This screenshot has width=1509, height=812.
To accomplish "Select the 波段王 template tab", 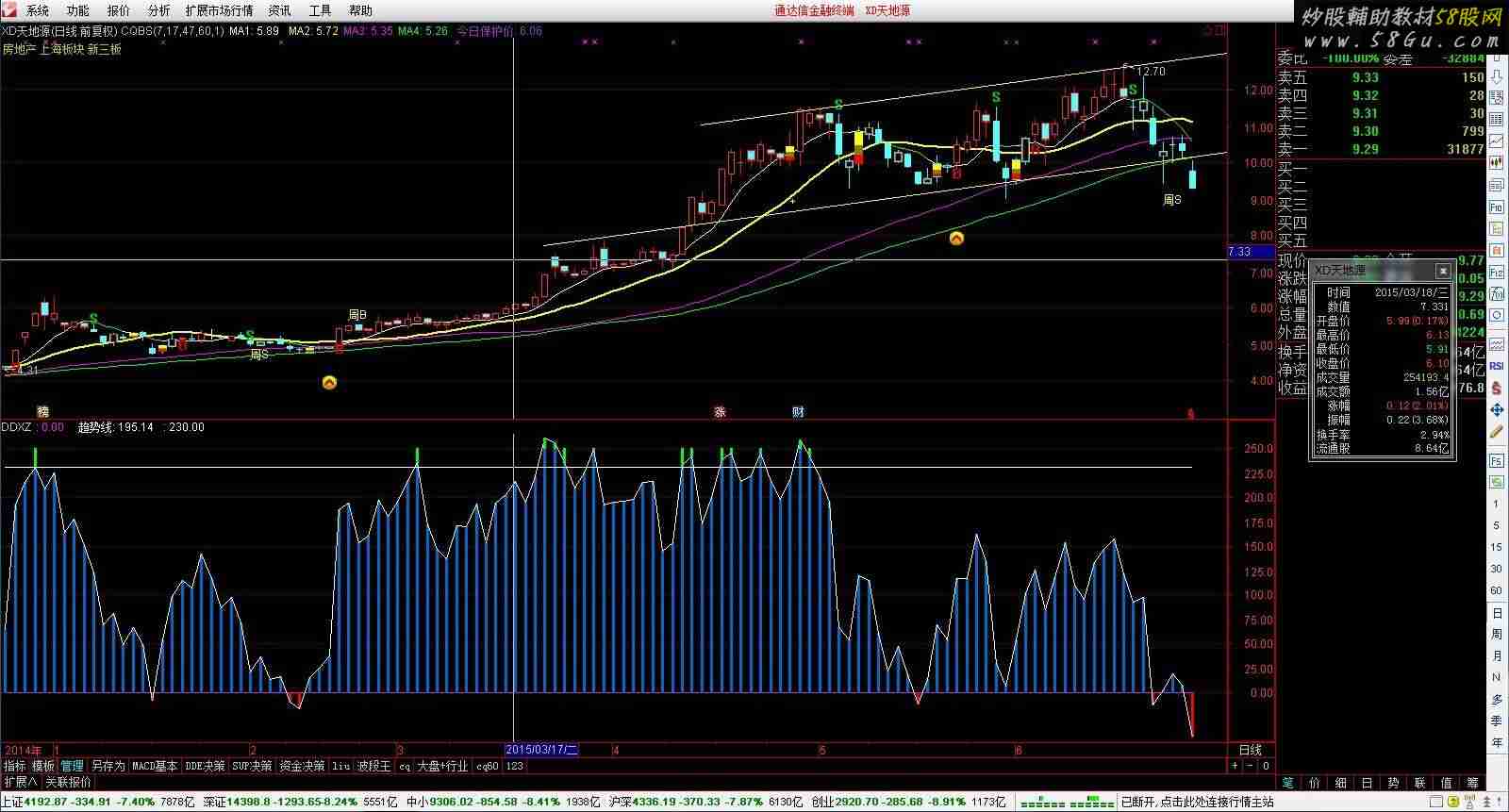I will coord(373,766).
